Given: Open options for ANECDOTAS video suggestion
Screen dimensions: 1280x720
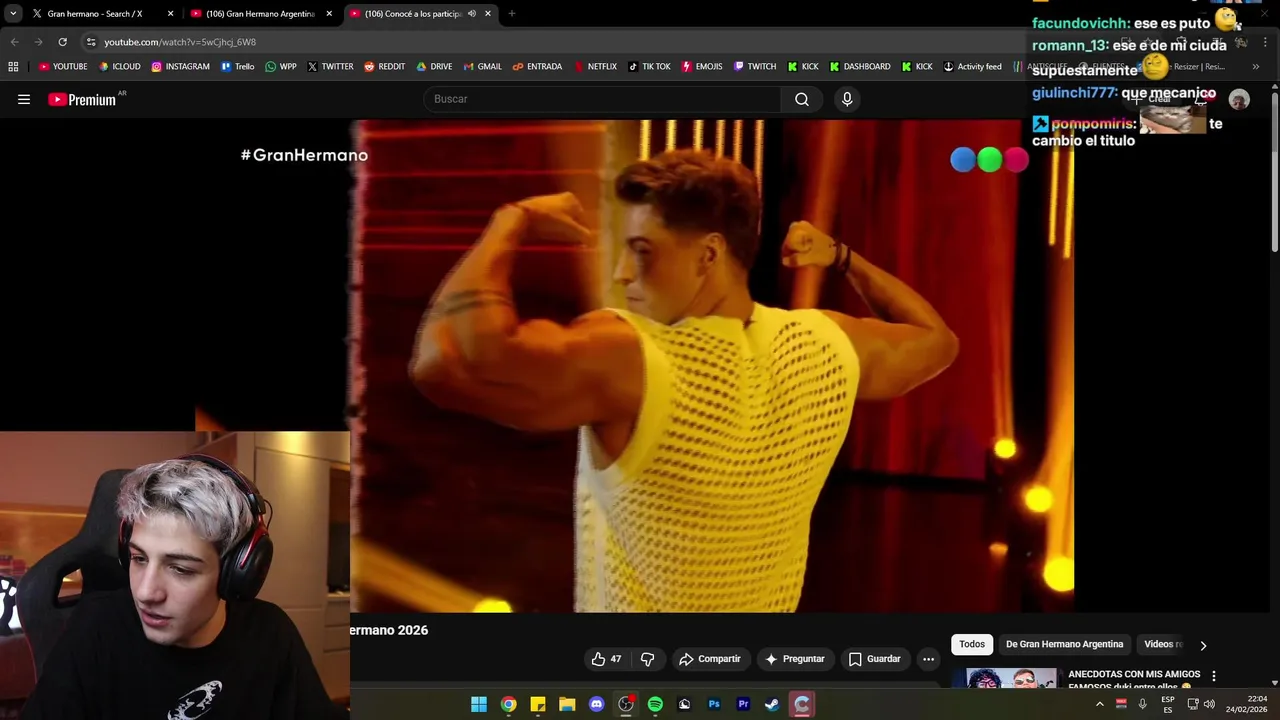Looking at the screenshot, I should (x=1213, y=677).
